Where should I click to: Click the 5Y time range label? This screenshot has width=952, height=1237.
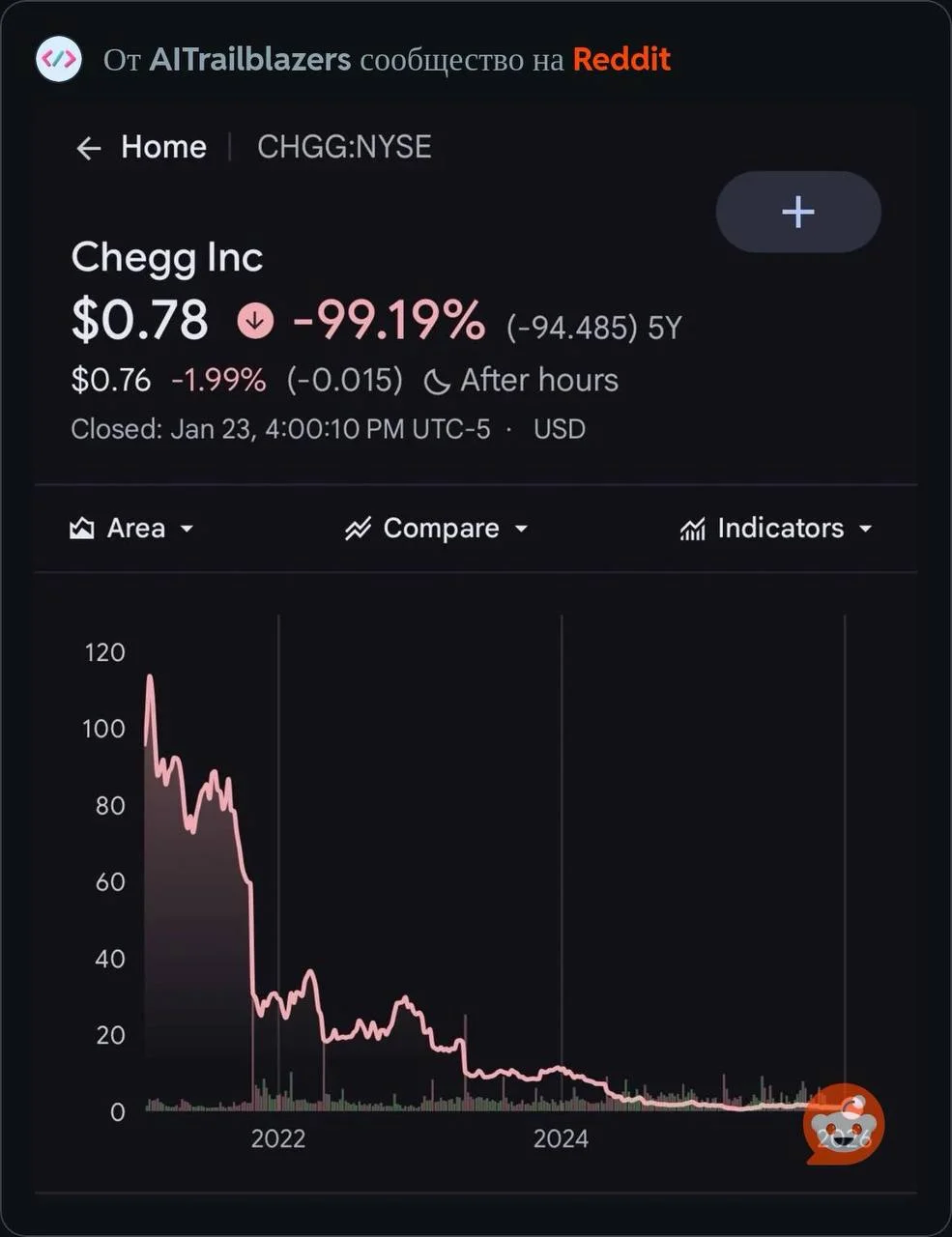tap(665, 328)
